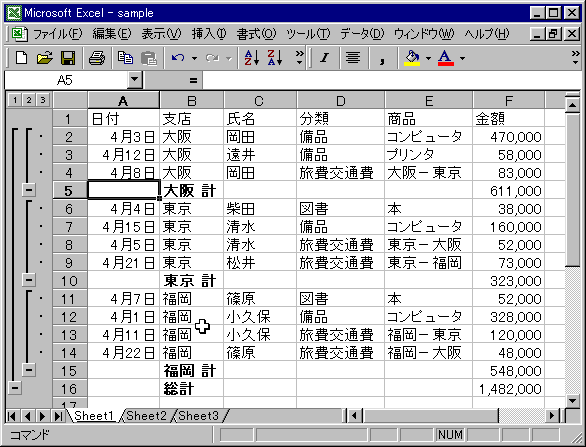Image resolution: width=586 pixels, height=447 pixels.
Task: Click the formula edit equals button
Action: coord(193,80)
